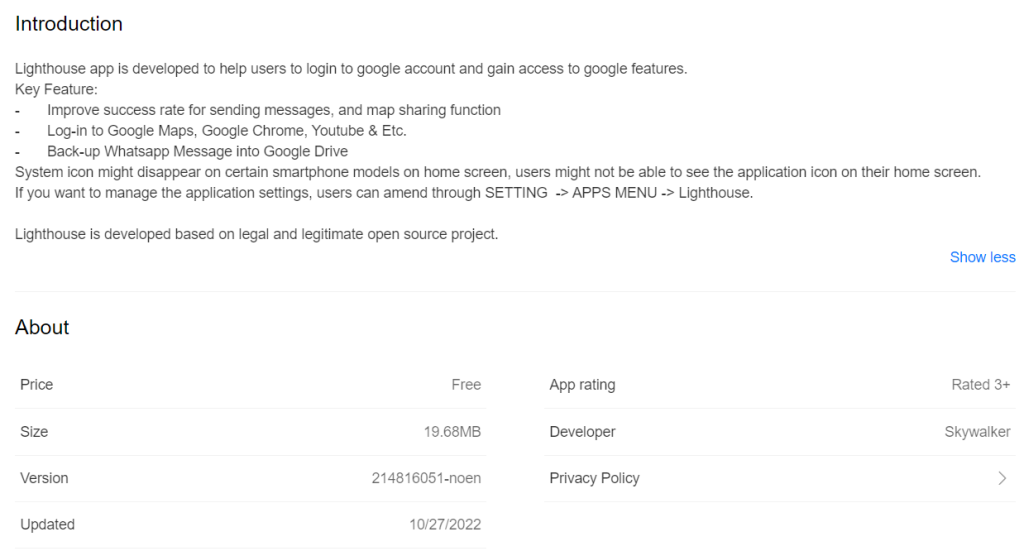Image resolution: width=1024 pixels, height=551 pixels.
Task: Select the About section heading
Action: pyautogui.click(x=42, y=327)
